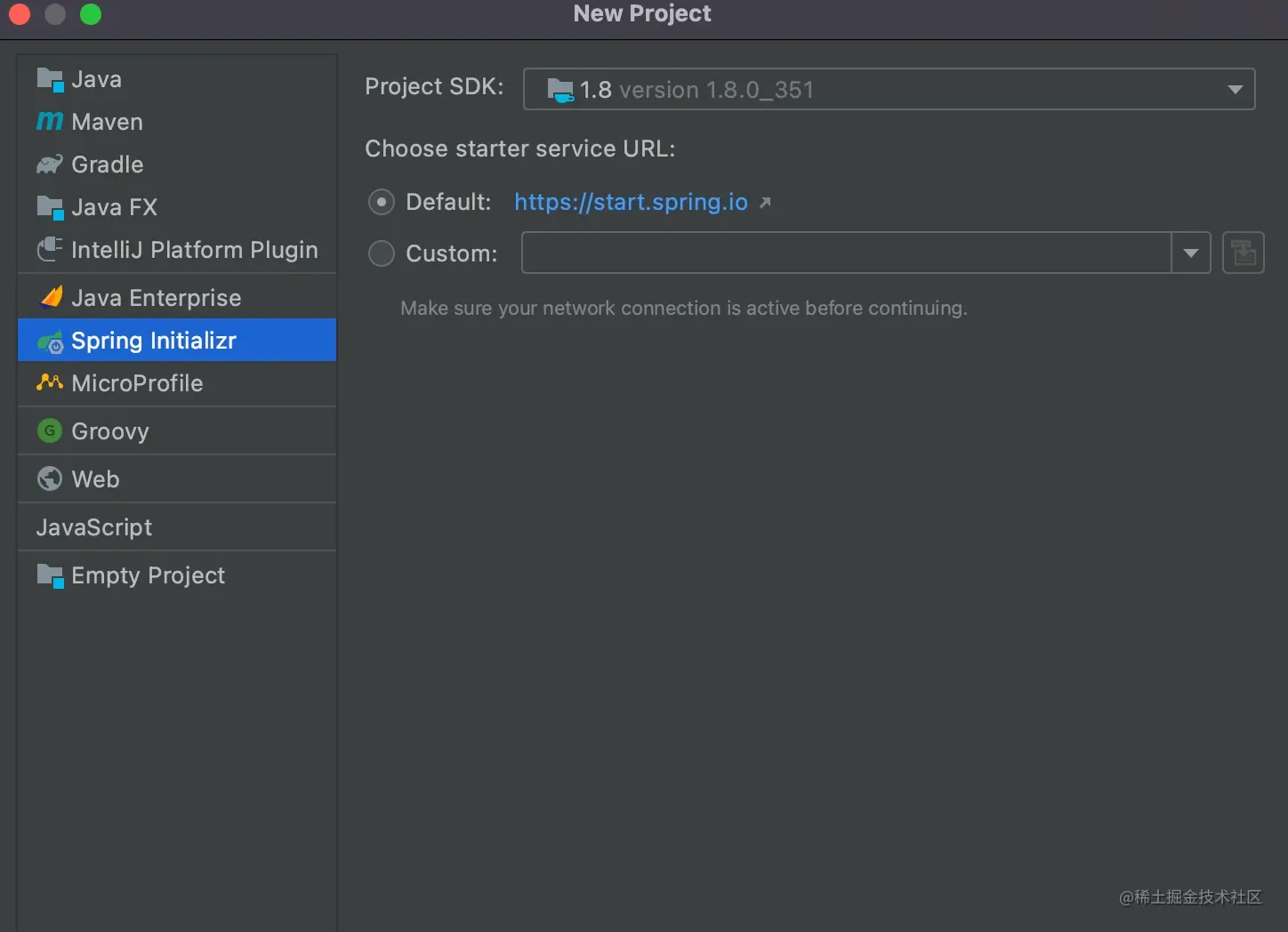Screen dimensions: 1288x932
Task: Click the Groovy icon
Action: (x=50, y=431)
